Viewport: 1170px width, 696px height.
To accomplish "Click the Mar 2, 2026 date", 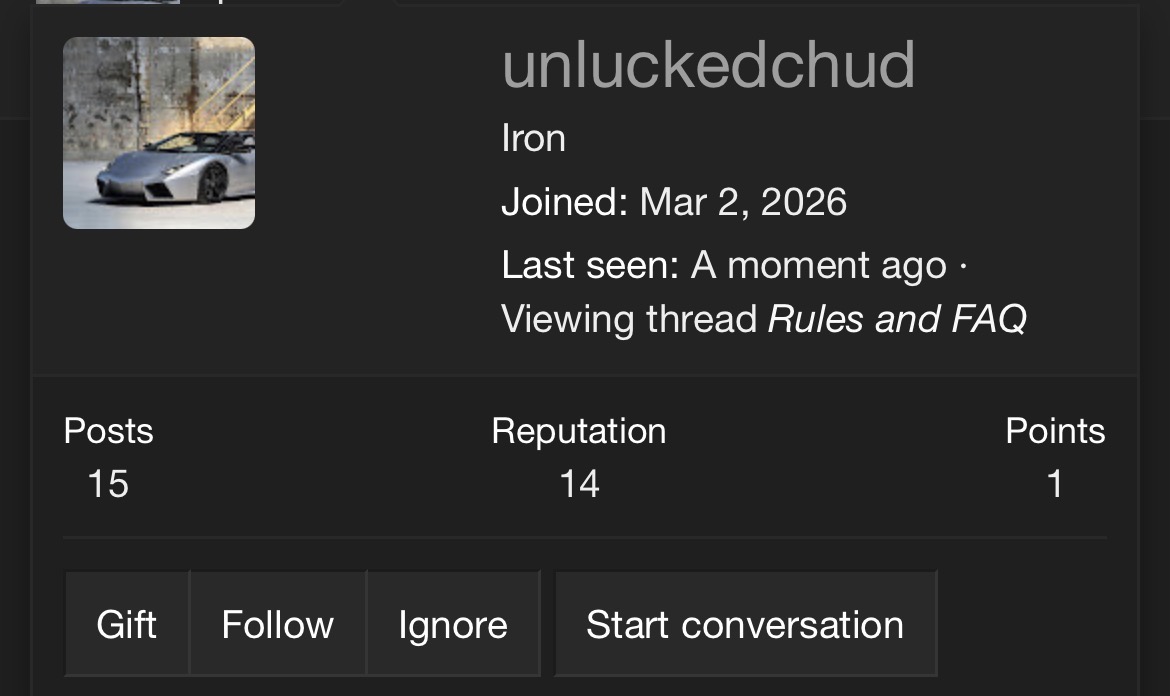I will [743, 202].
